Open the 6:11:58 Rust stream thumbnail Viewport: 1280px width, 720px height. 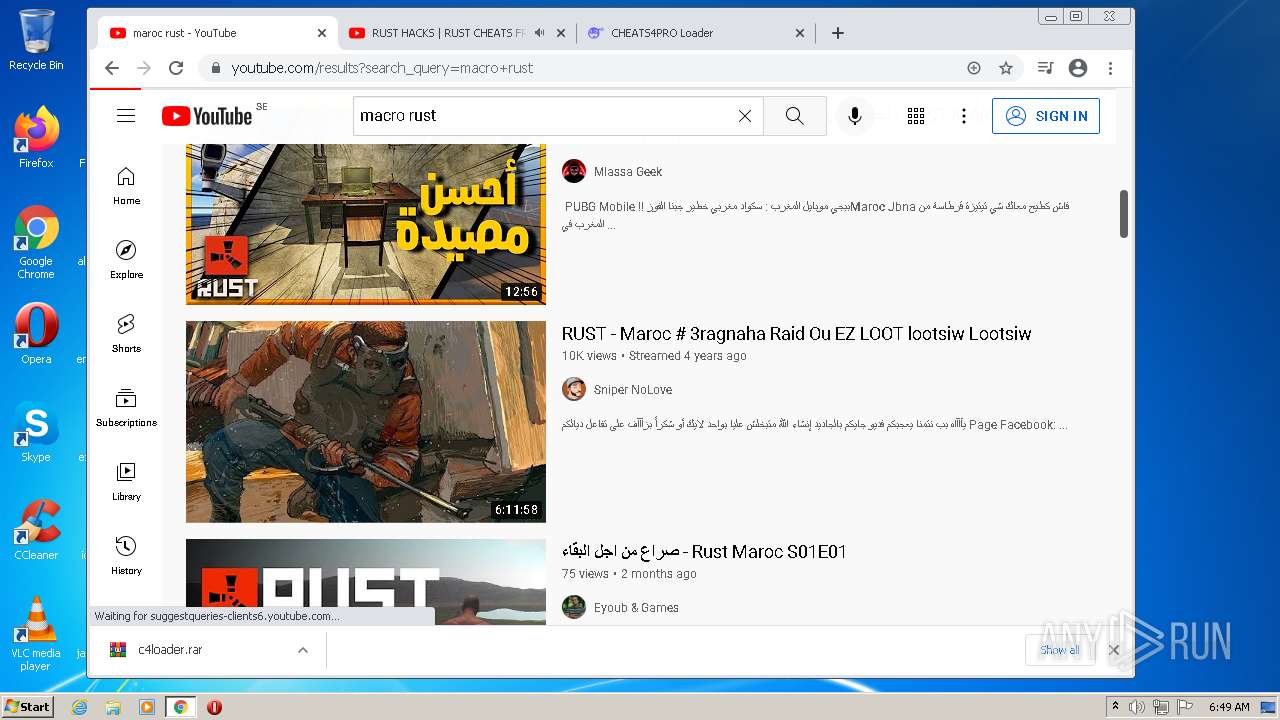pyautogui.click(x=366, y=421)
